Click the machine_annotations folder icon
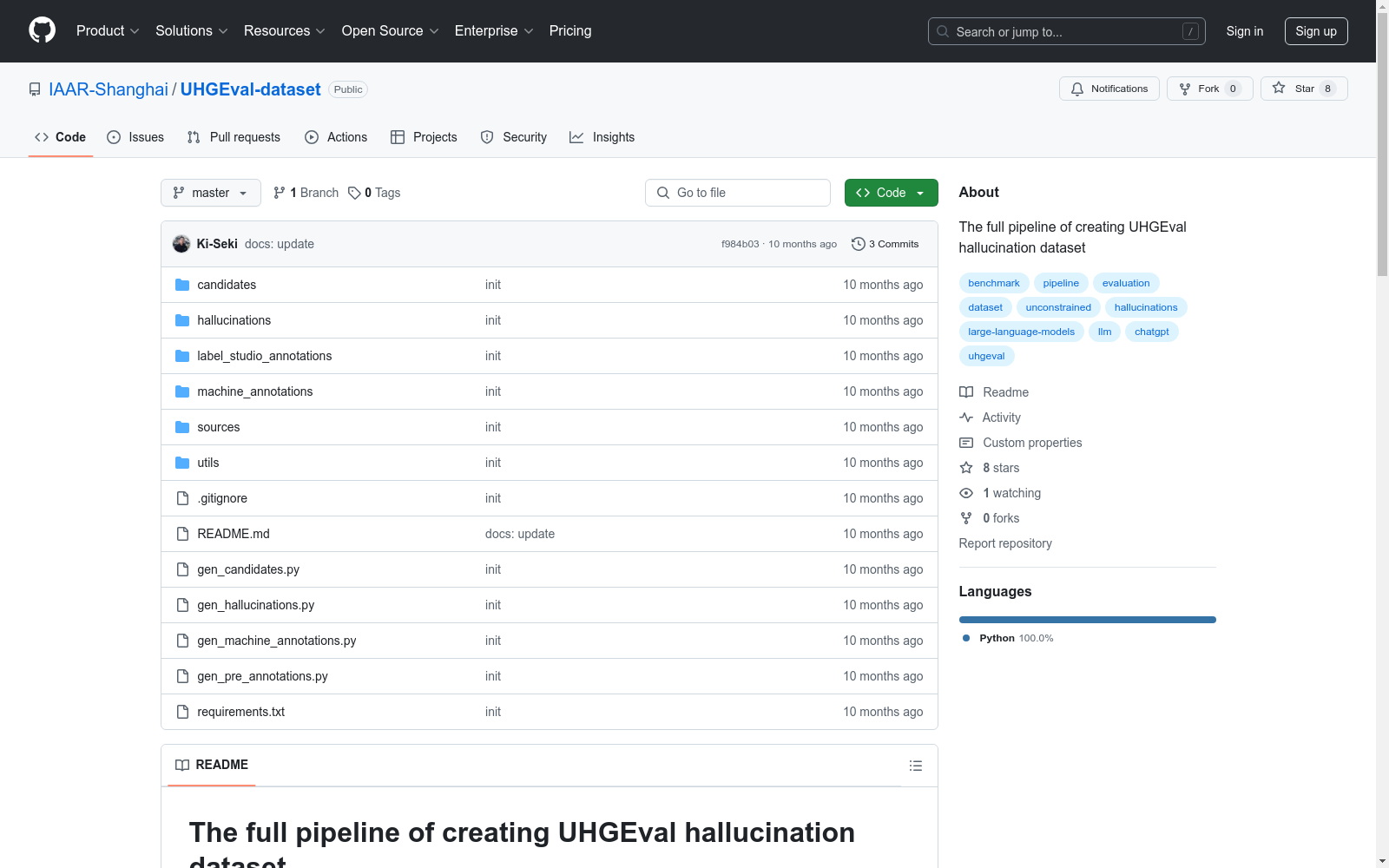This screenshot has width=1389, height=868. (182, 391)
